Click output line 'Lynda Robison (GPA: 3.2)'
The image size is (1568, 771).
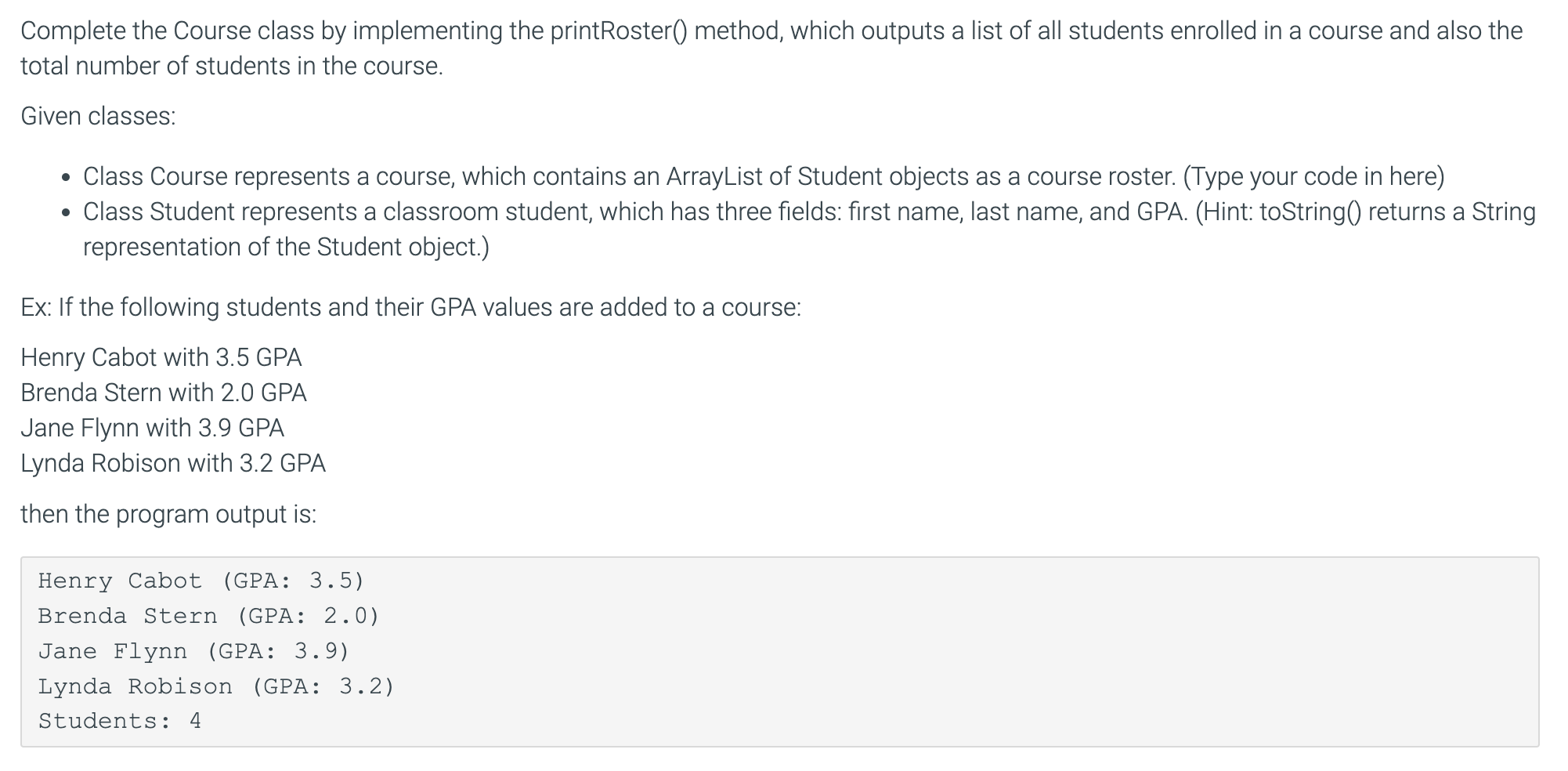[x=216, y=686]
